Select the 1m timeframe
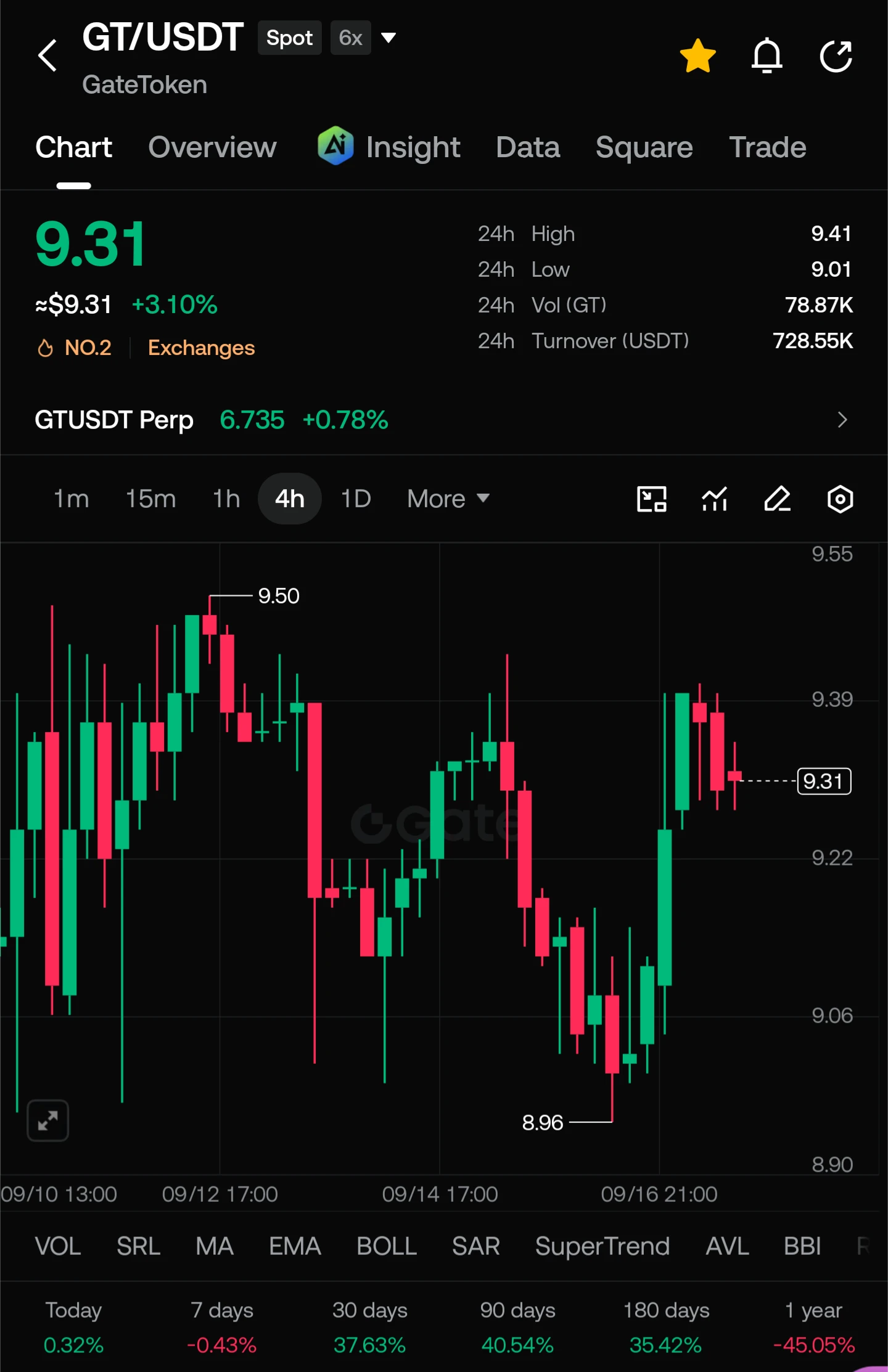888x1372 pixels. pos(72,499)
